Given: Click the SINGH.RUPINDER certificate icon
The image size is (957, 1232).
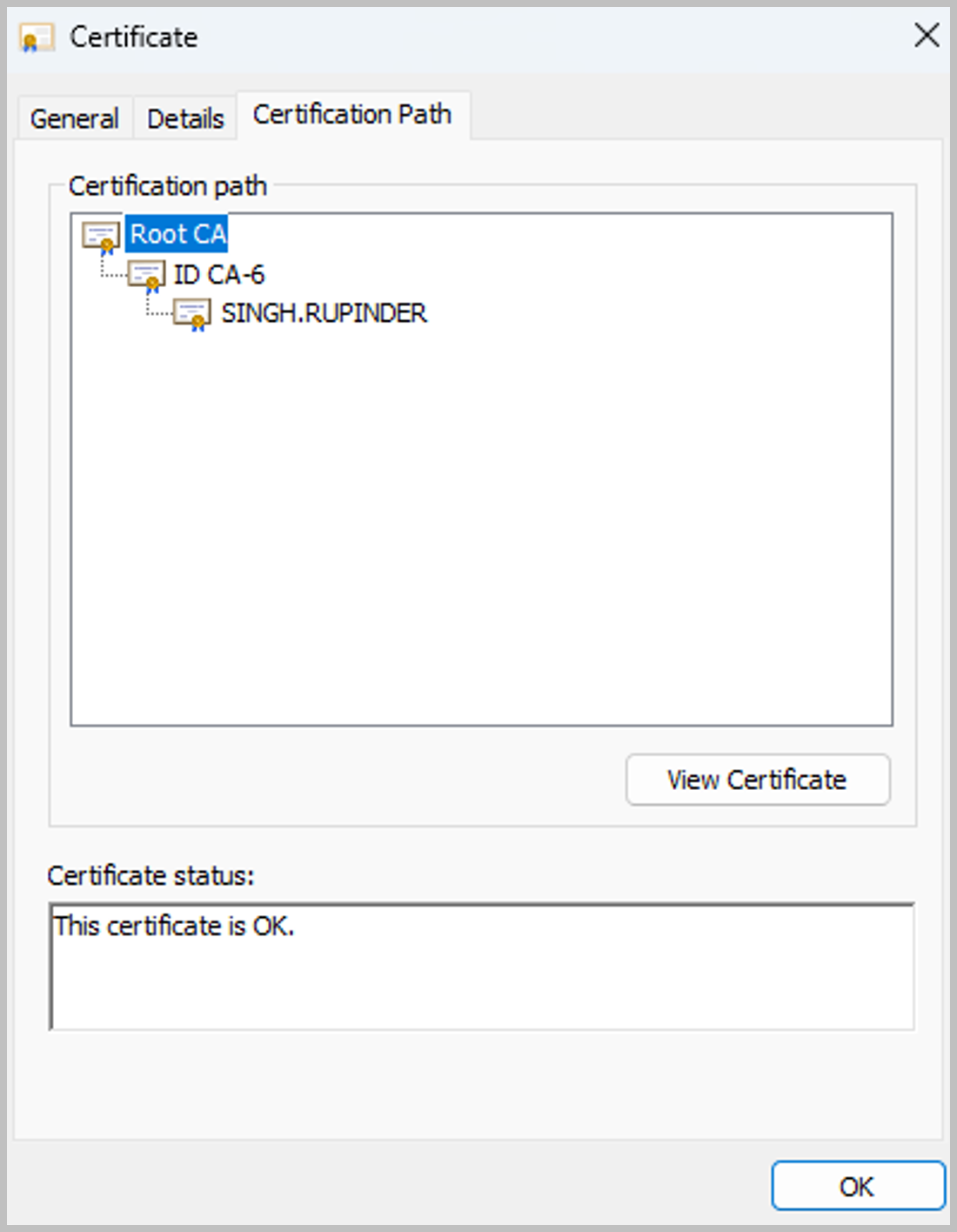Looking at the screenshot, I should pyautogui.click(x=192, y=314).
